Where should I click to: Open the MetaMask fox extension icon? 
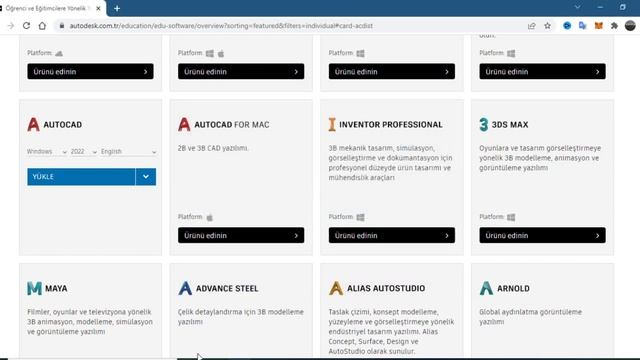tap(598, 26)
